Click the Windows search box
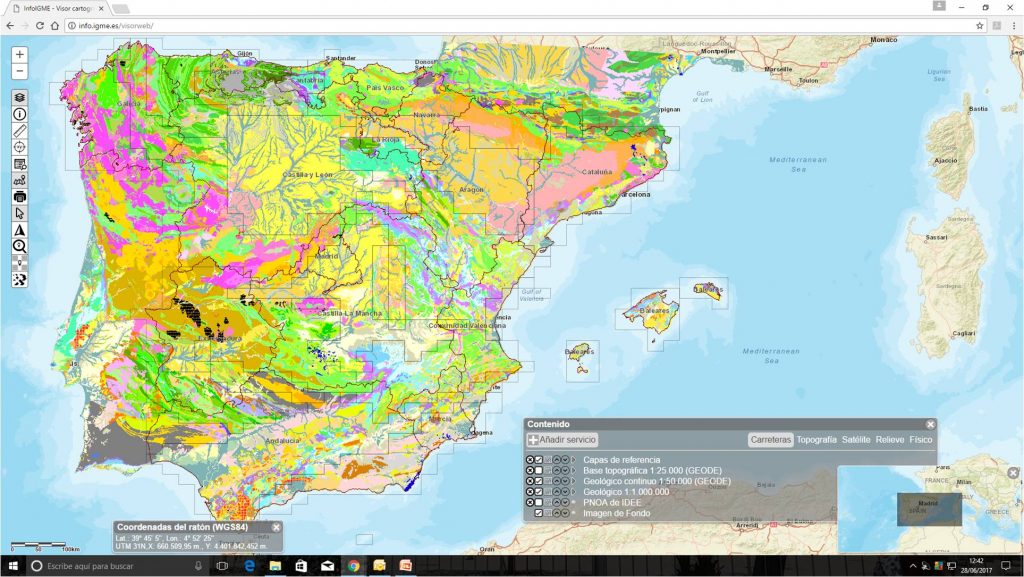This screenshot has width=1024, height=577. tap(118, 566)
